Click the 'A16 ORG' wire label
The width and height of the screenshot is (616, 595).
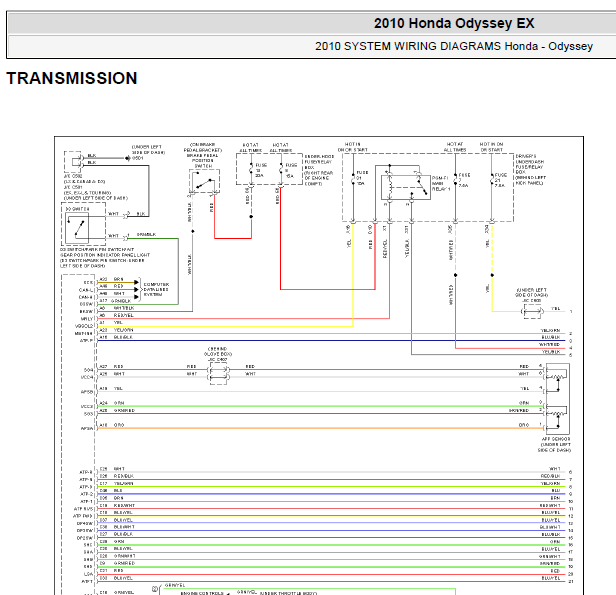pyautogui.click(x=112, y=425)
